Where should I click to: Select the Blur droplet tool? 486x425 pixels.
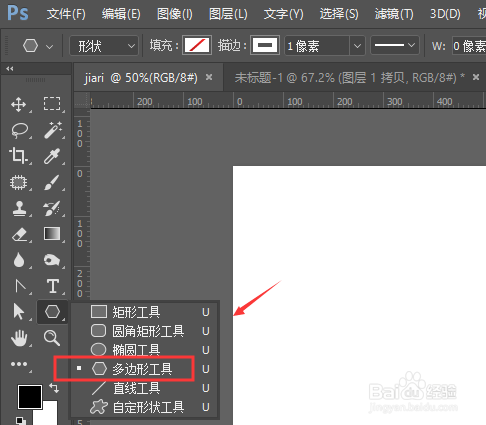[19, 260]
